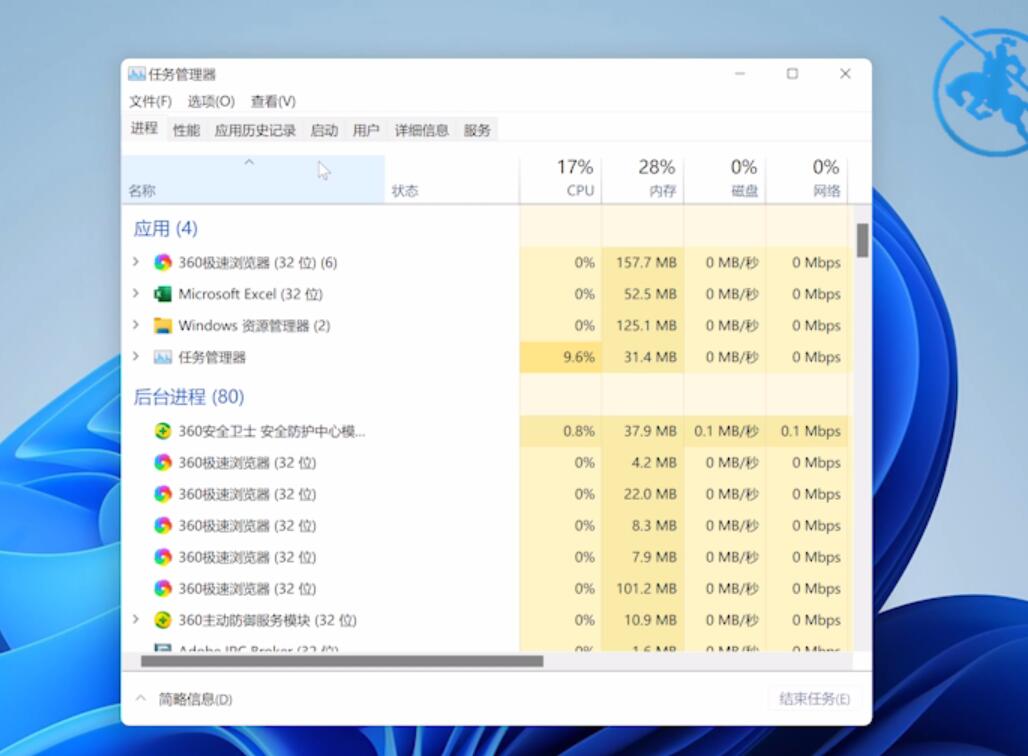
Task: Click the Task Manager title bar icon
Action: pos(137,74)
